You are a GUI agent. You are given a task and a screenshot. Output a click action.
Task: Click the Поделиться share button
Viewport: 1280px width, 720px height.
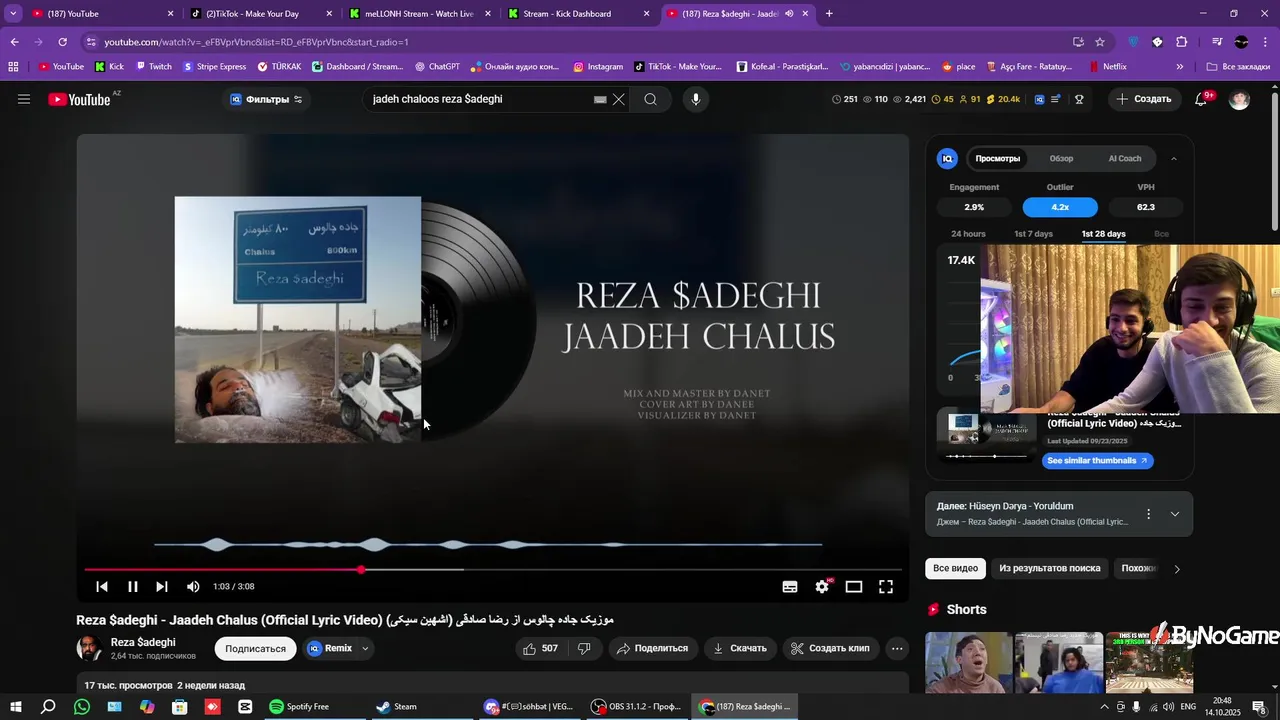point(652,648)
